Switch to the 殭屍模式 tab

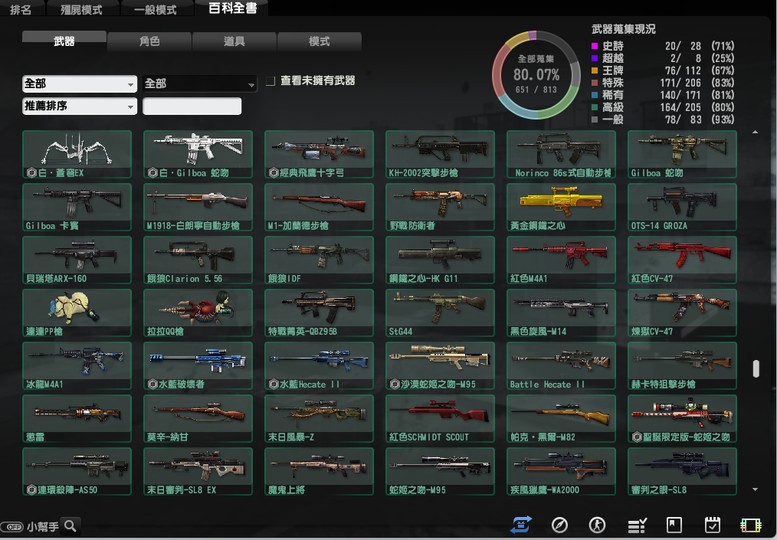[x=81, y=9]
